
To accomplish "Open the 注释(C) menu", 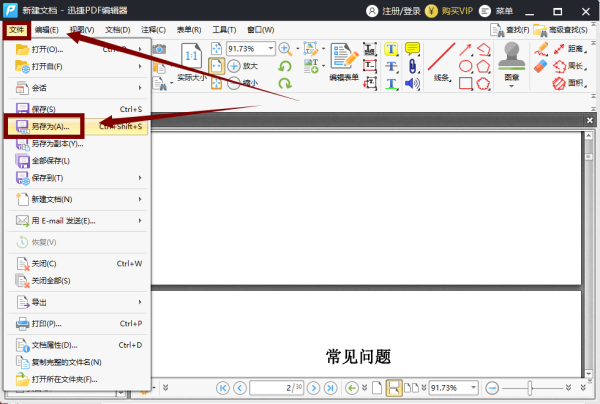I will point(153,30).
